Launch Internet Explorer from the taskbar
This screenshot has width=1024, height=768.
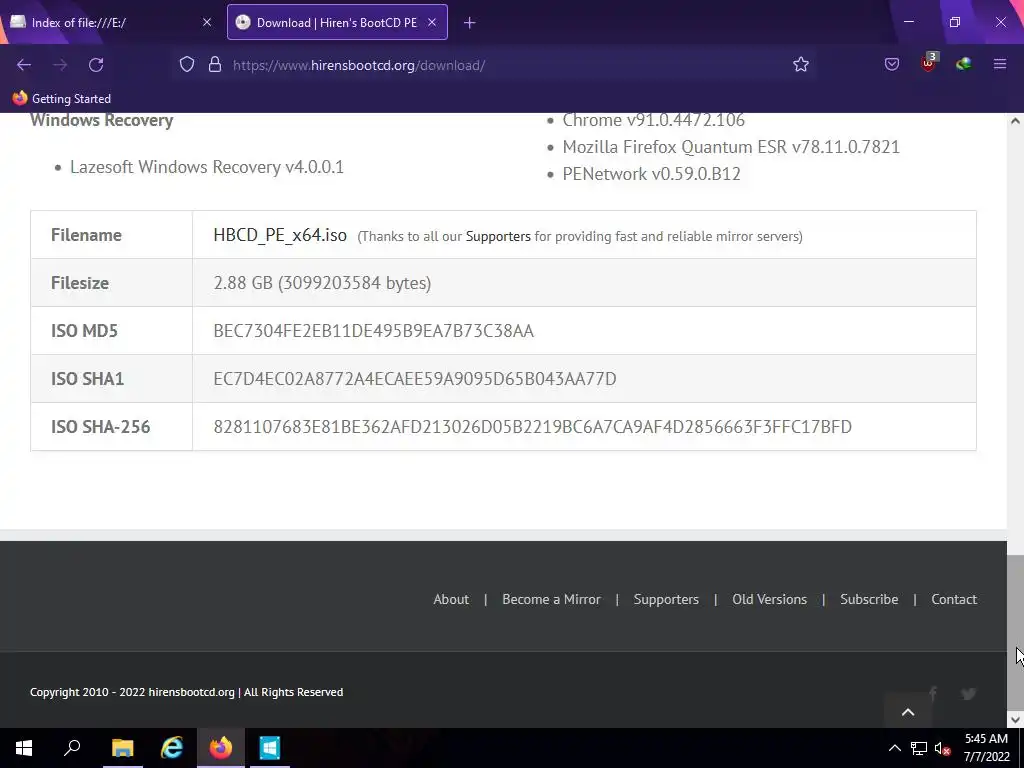(171, 748)
